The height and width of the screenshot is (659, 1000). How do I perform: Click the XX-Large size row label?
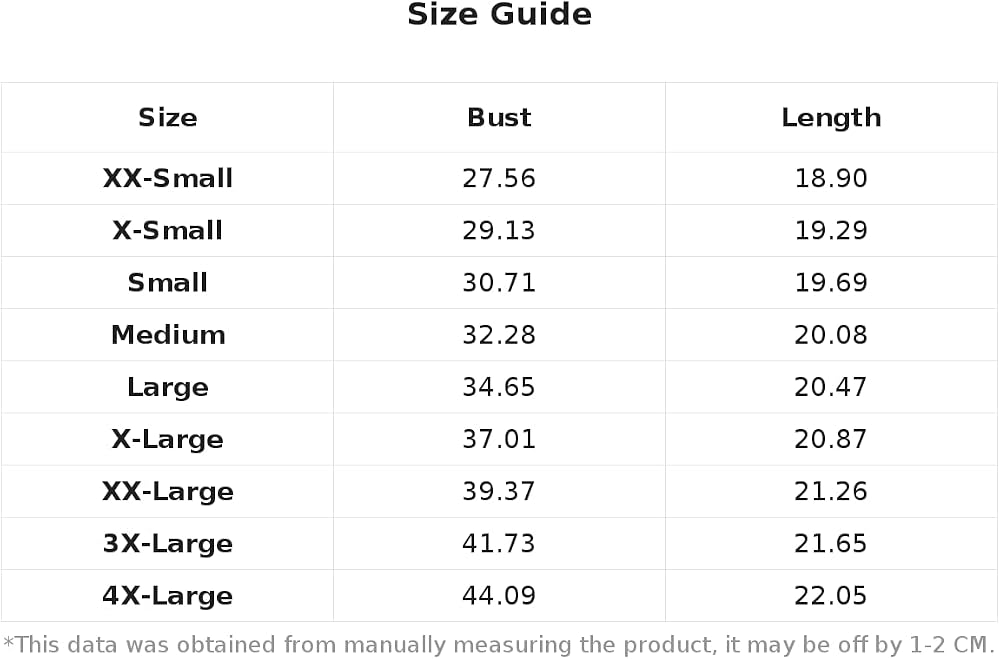[x=168, y=492]
